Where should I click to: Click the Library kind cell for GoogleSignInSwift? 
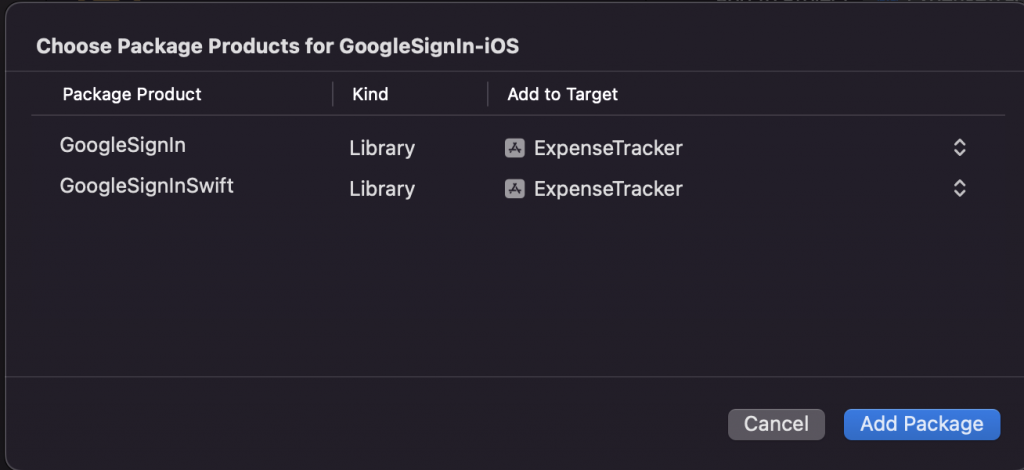point(382,188)
